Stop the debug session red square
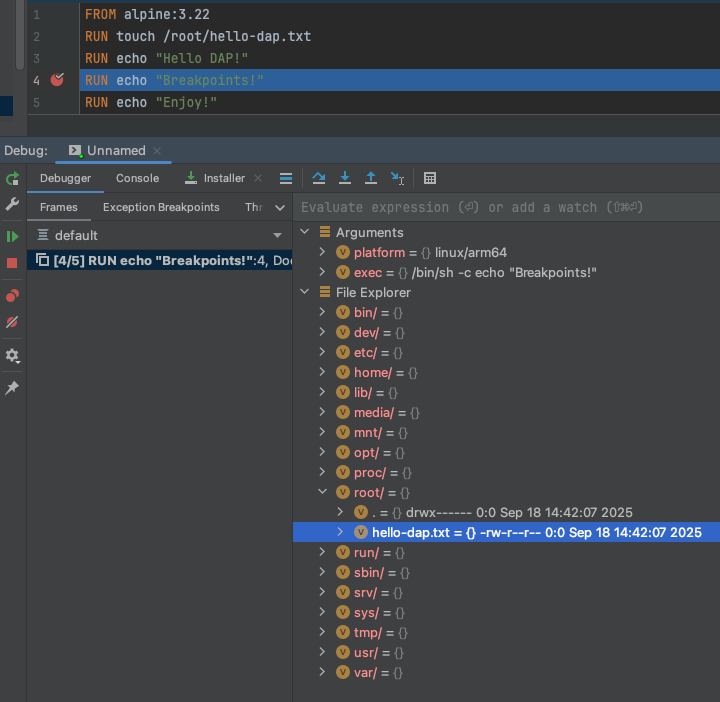 (12, 263)
